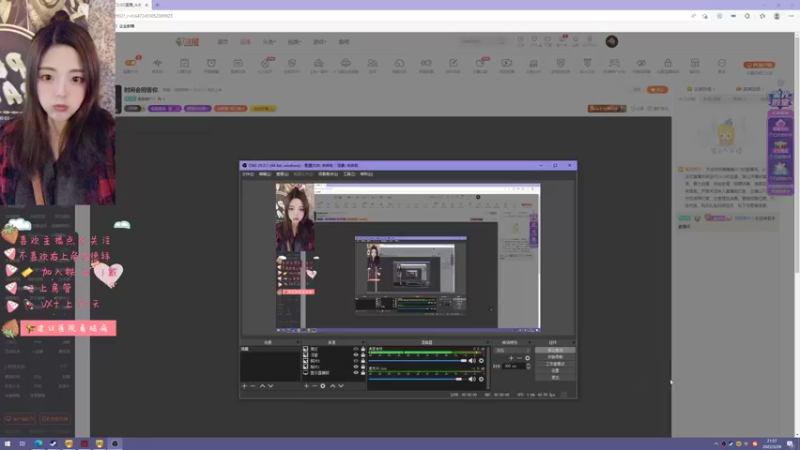Image resolution: width=800 pixels, height=450 pixels.
Task: Expand the 分类 dropdown in site navigation
Action: 269,42
